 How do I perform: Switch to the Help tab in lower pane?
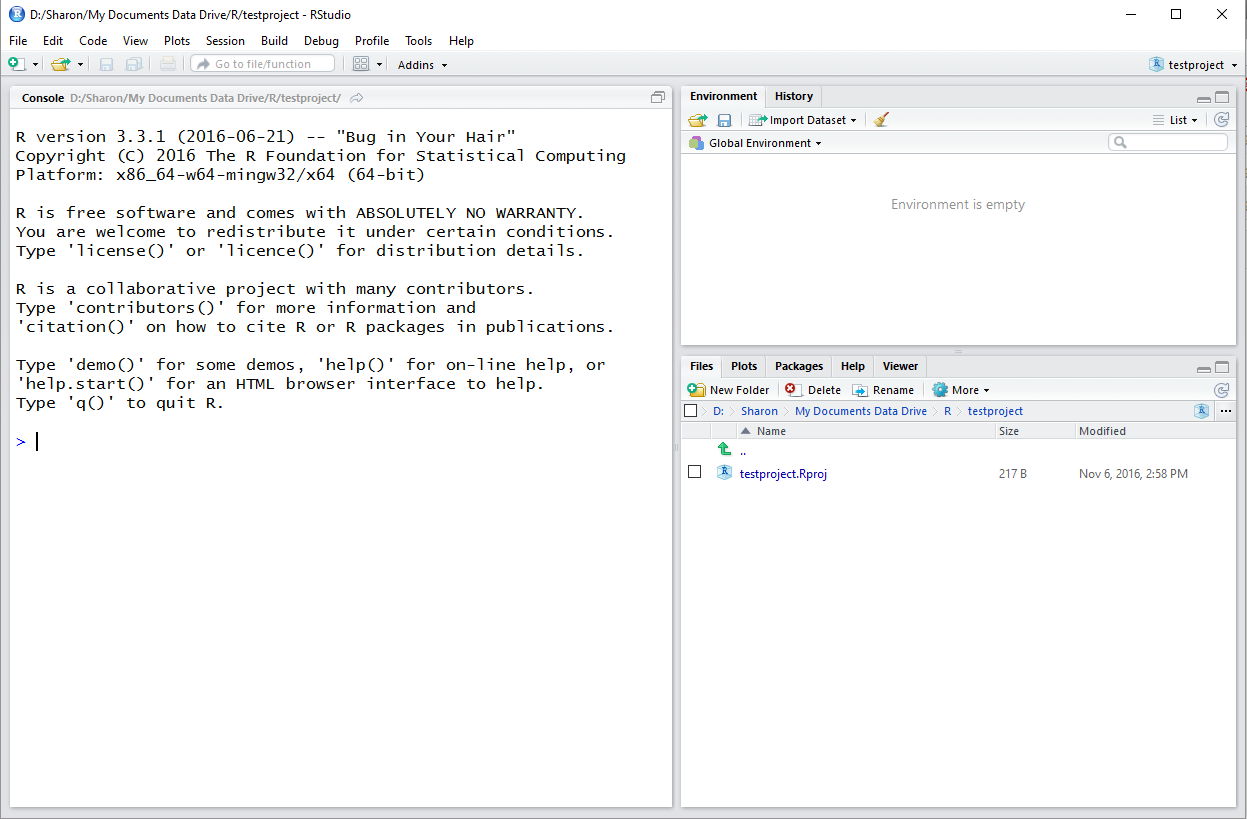[853, 366]
